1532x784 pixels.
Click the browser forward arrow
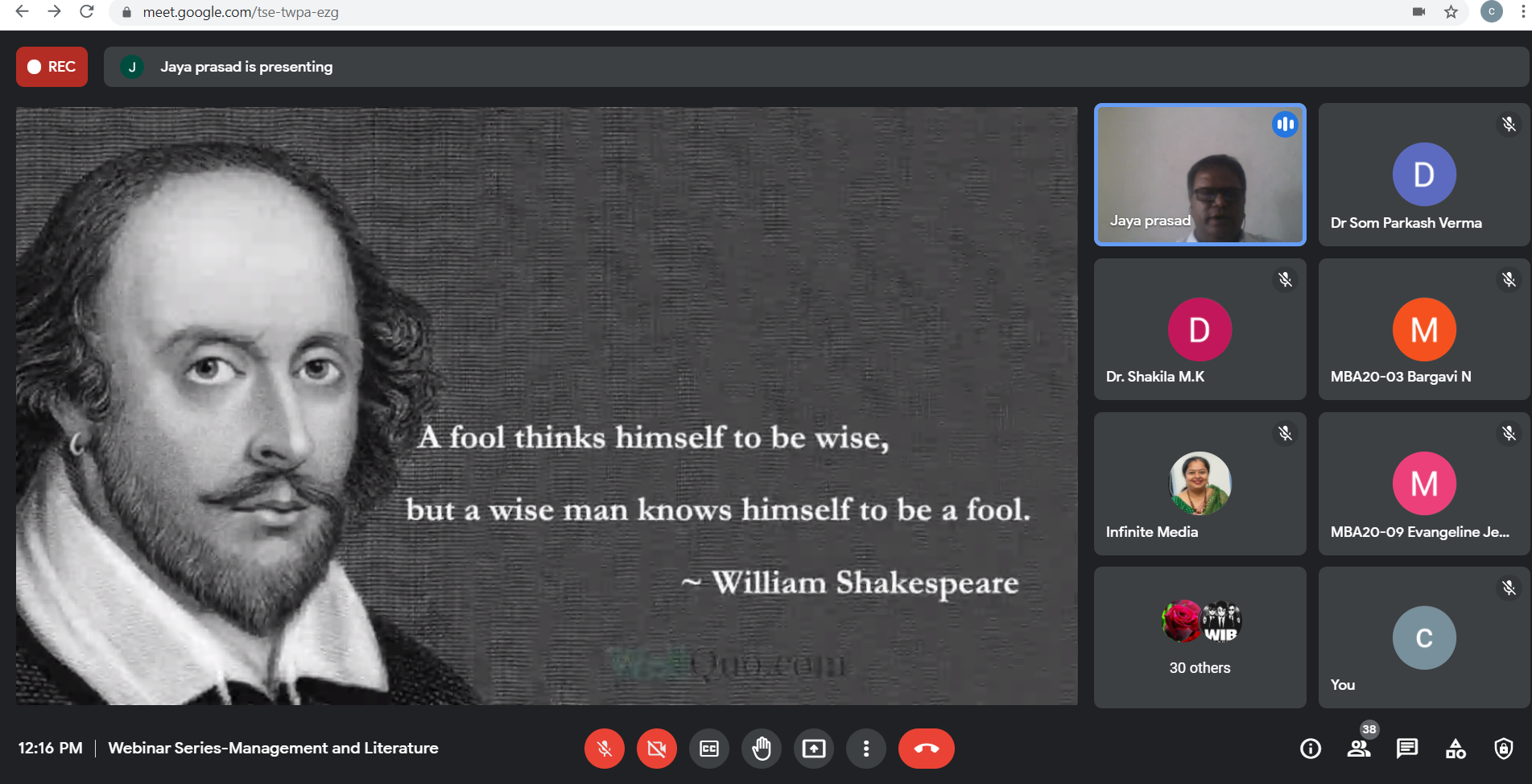[x=54, y=12]
